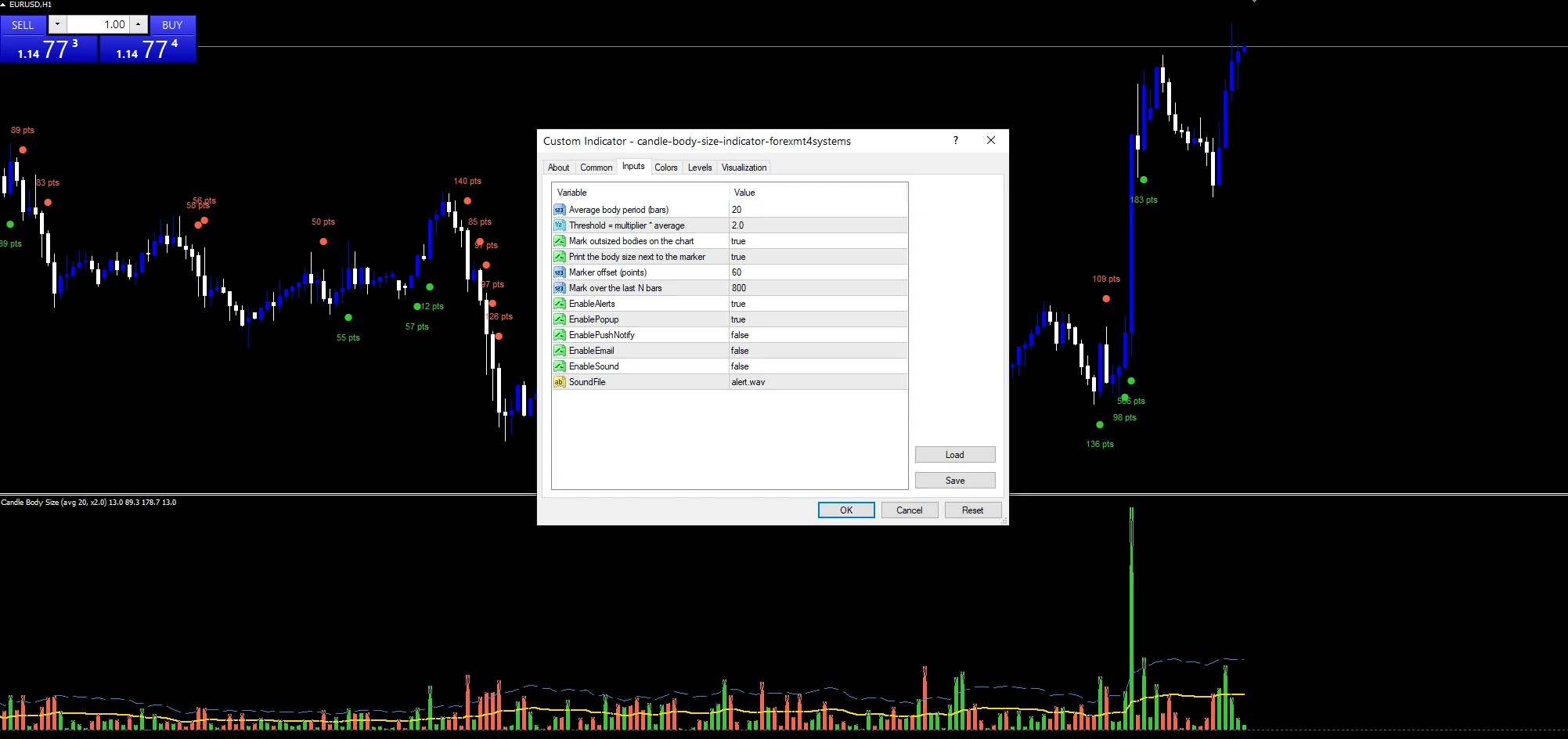Click the icon beside Average body period

pyautogui.click(x=559, y=210)
